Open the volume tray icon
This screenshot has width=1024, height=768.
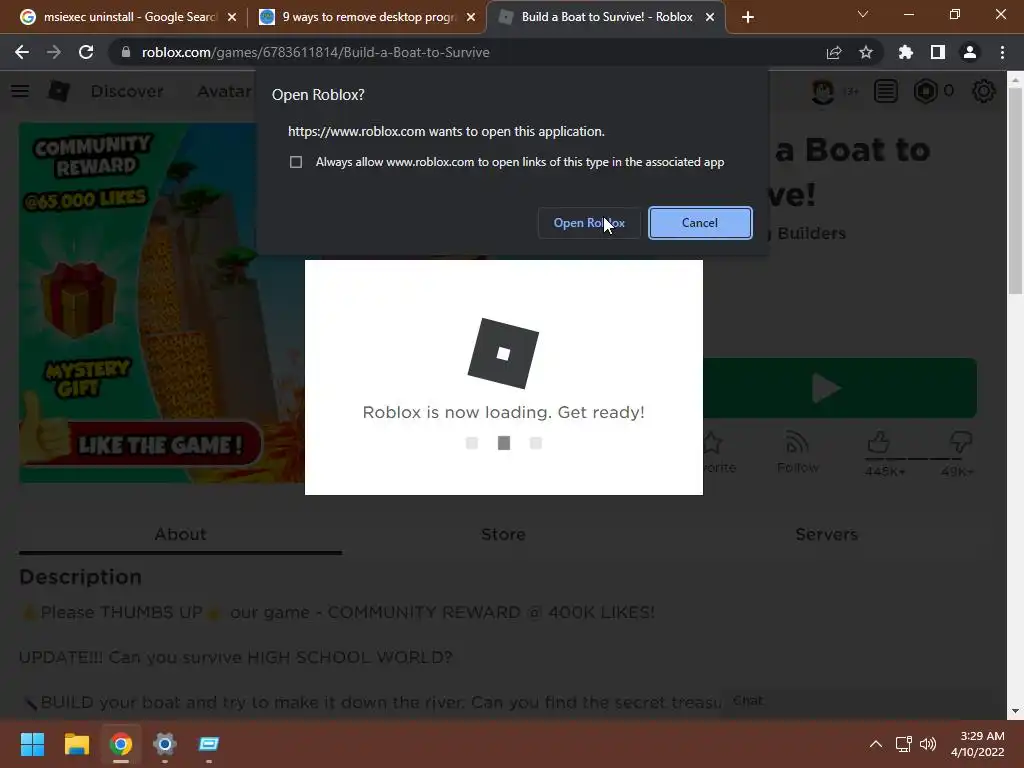[x=927, y=744]
